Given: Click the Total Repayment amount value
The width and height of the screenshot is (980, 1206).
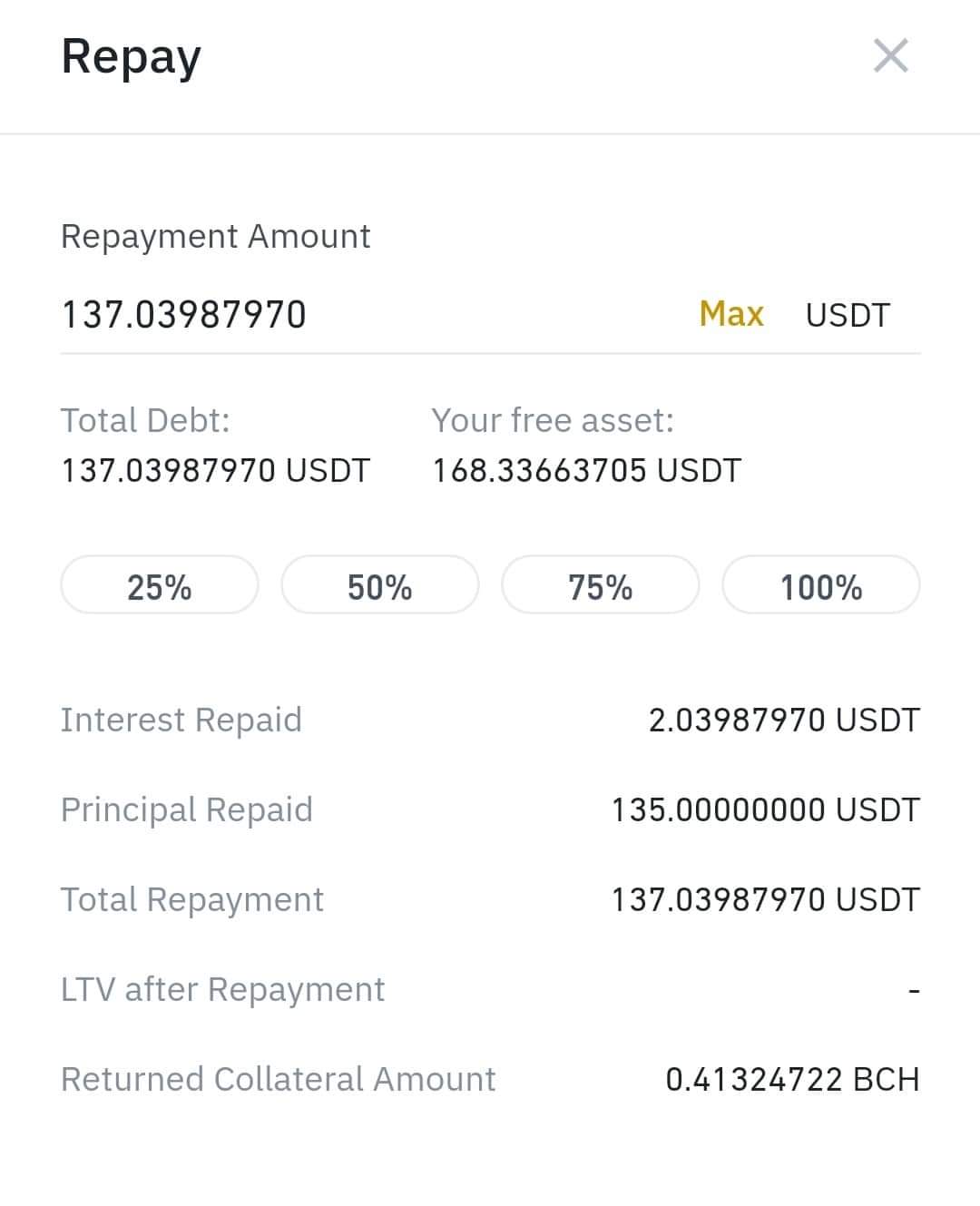Looking at the screenshot, I should coord(766,899).
